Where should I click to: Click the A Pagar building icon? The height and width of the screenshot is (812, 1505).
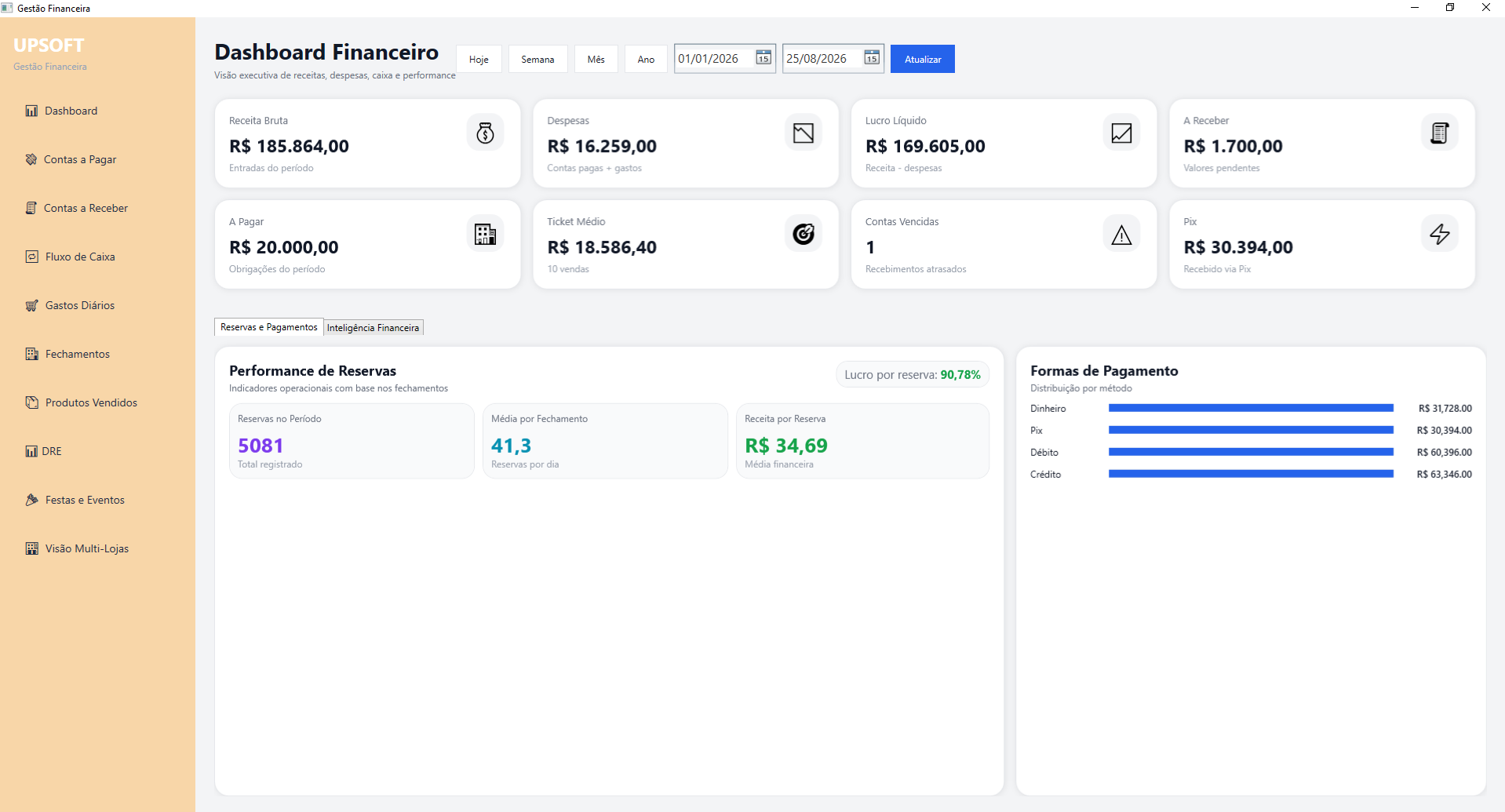pos(486,234)
